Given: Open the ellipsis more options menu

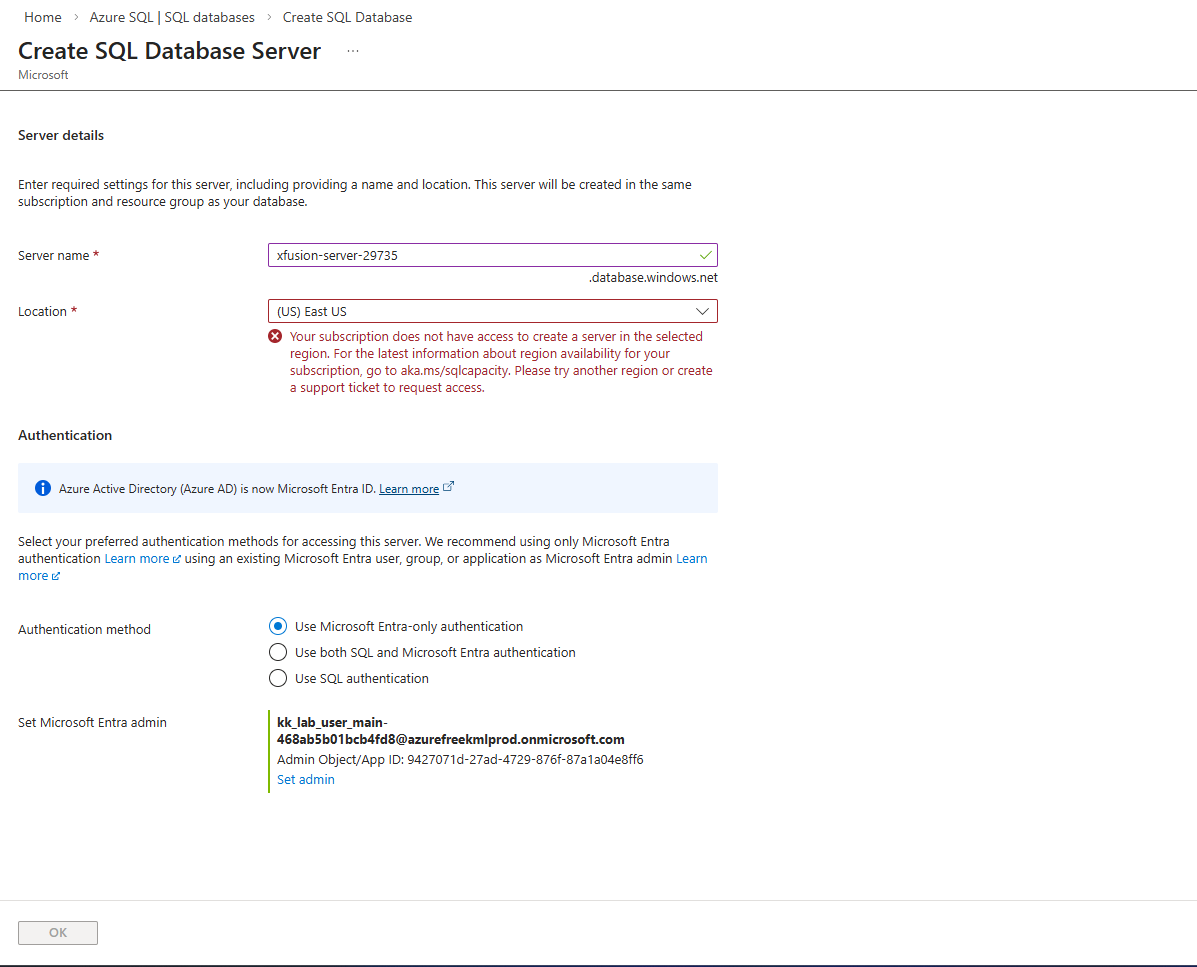Looking at the screenshot, I should 352,51.
